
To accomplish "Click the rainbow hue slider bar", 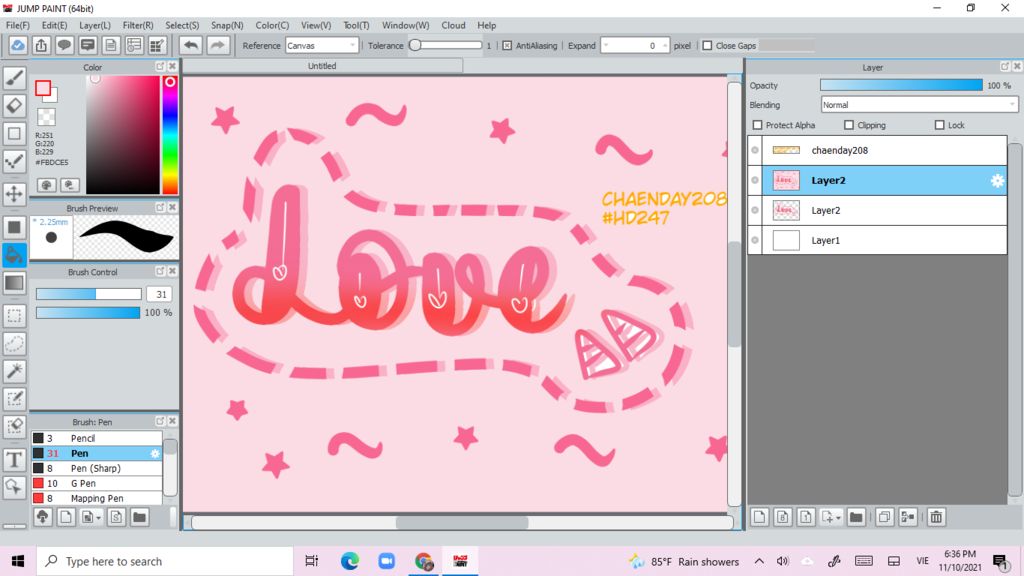I will point(170,135).
